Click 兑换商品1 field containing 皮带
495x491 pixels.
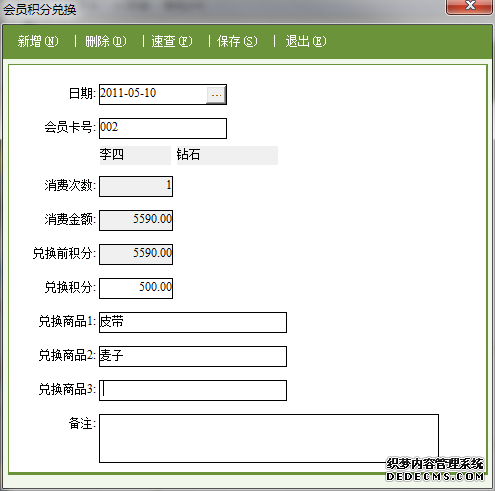193,322
